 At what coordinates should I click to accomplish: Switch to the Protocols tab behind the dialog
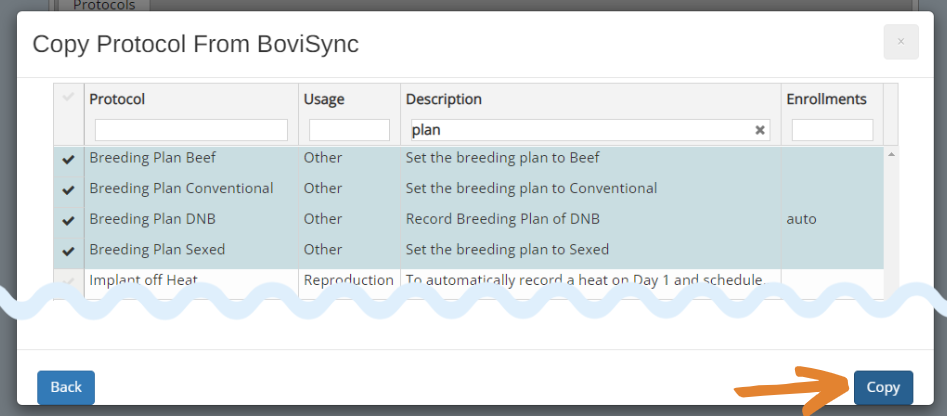coord(105,5)
